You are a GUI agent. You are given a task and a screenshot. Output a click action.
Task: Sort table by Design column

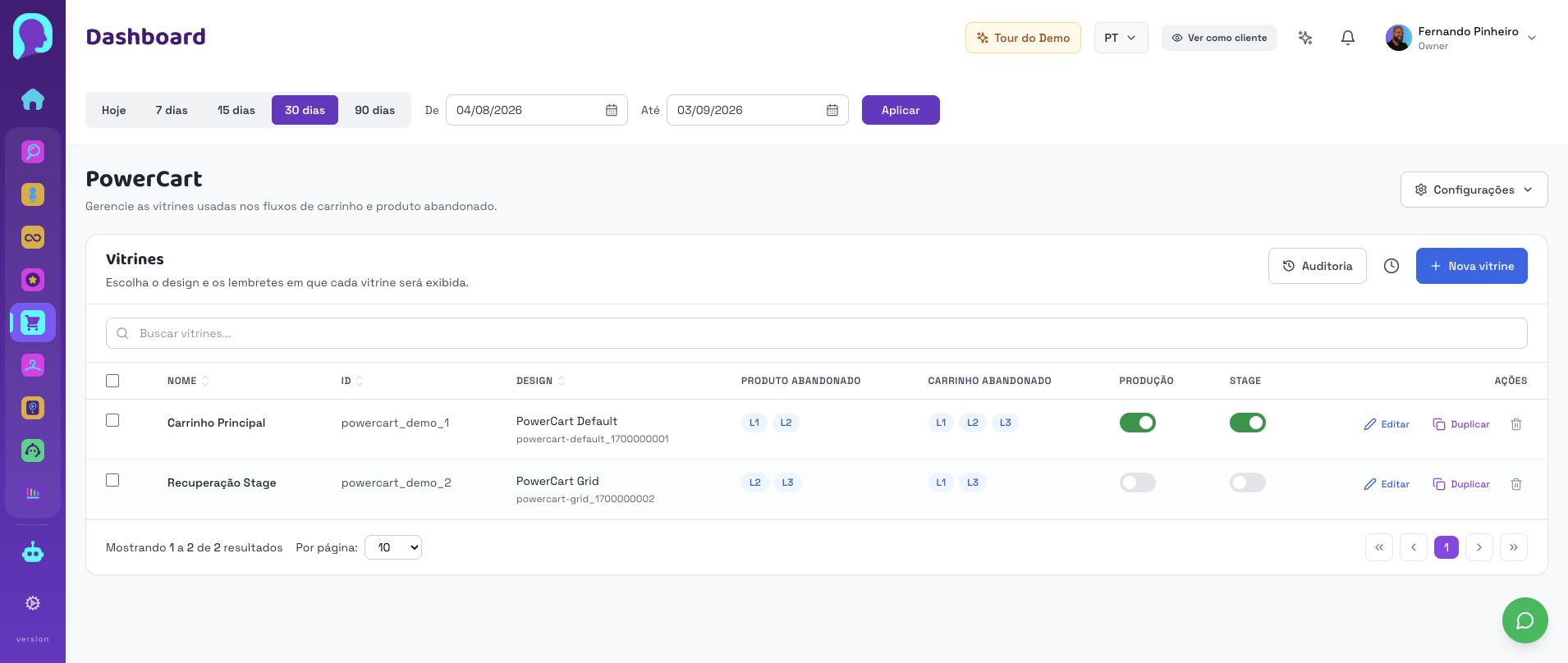pos(540,381)
